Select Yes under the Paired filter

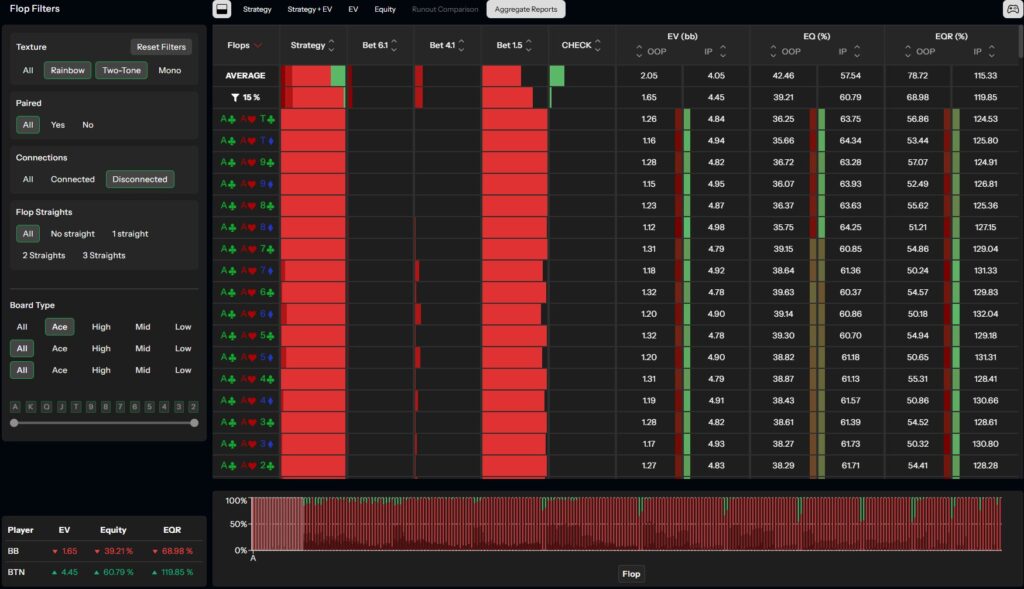point(56,125)
